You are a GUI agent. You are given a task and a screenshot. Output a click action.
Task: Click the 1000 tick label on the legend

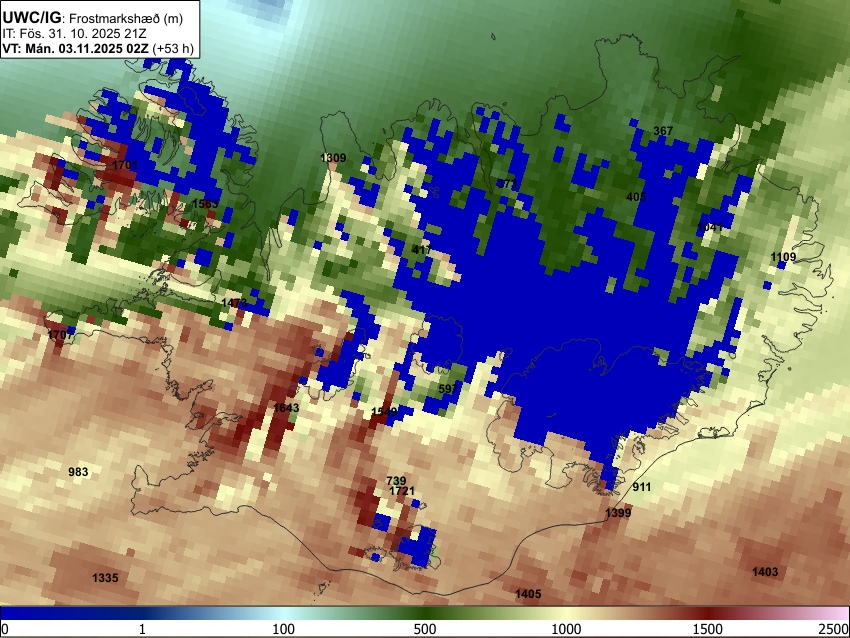[566, 629]
